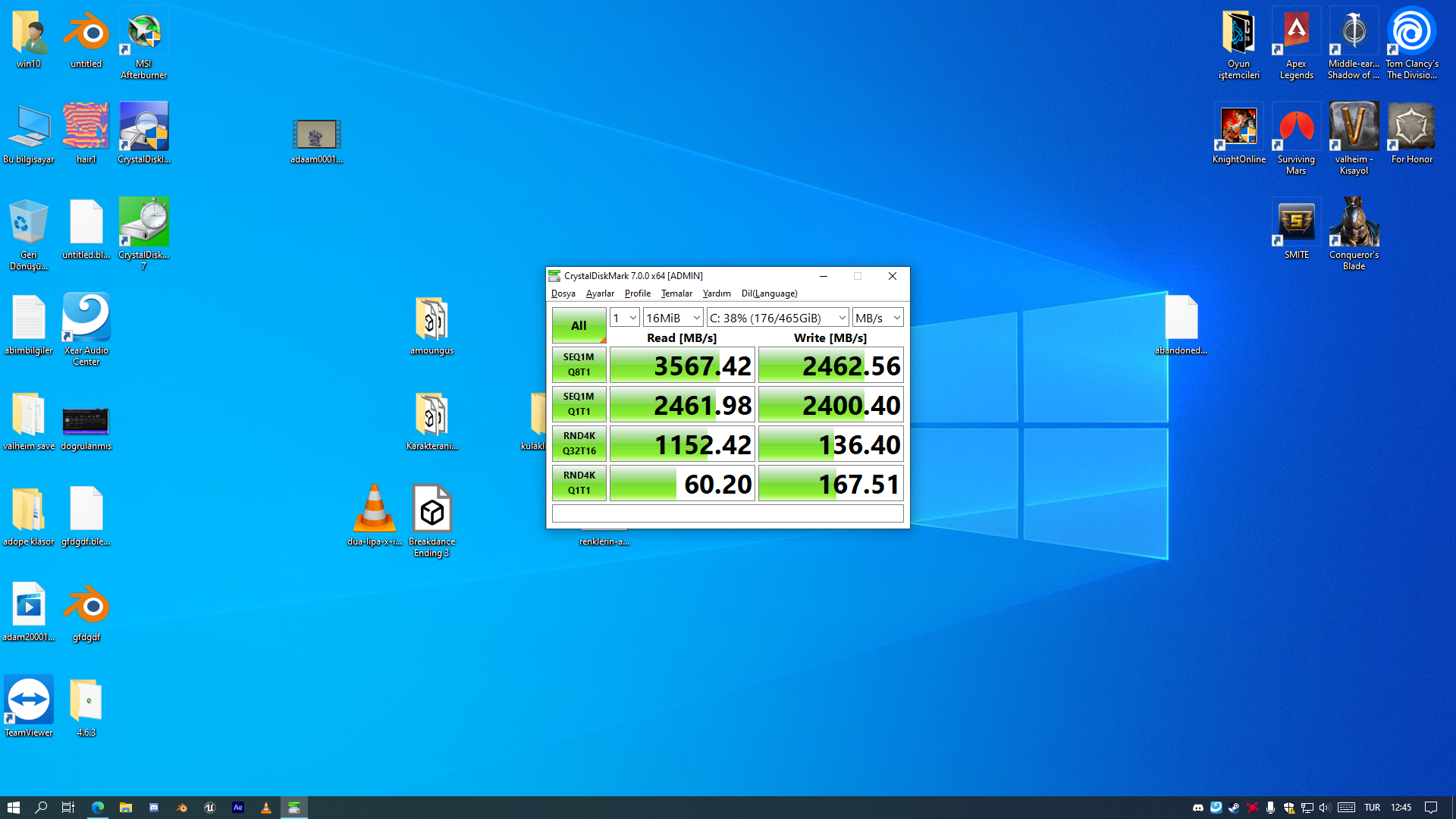Screen dimensions: 1456x819
Task: Open After Effects from the taskbar
Action: point(238,808)
